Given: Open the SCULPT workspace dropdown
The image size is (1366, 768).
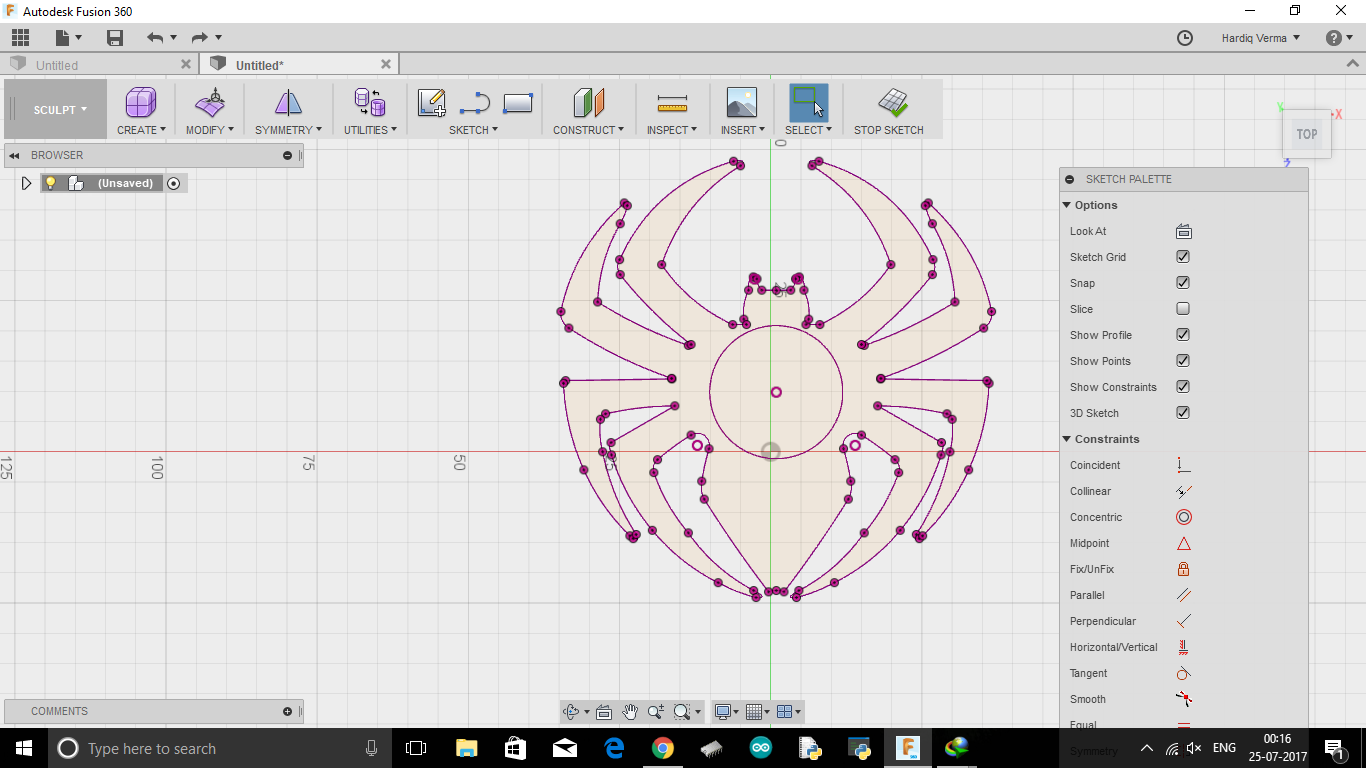Looking at the screenshot, I should tap(60, 110).
